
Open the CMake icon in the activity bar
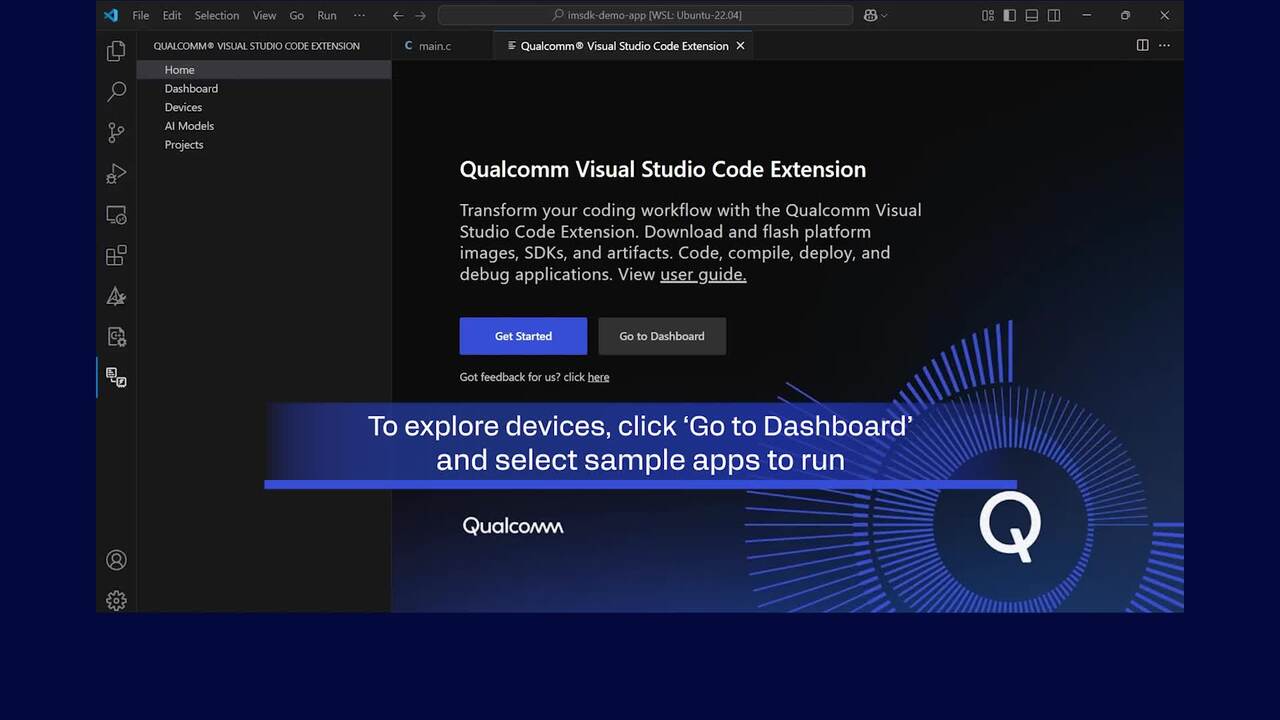tap(116, 297)
